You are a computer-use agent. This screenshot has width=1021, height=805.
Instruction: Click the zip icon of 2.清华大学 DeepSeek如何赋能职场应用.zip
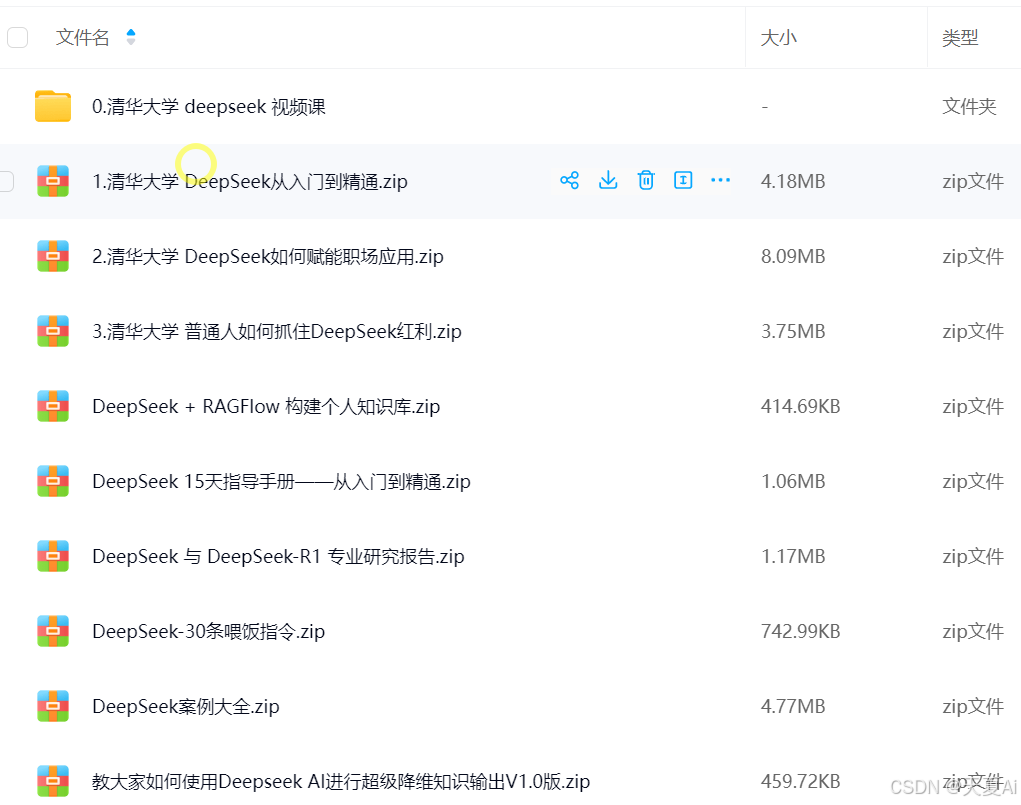53,256
